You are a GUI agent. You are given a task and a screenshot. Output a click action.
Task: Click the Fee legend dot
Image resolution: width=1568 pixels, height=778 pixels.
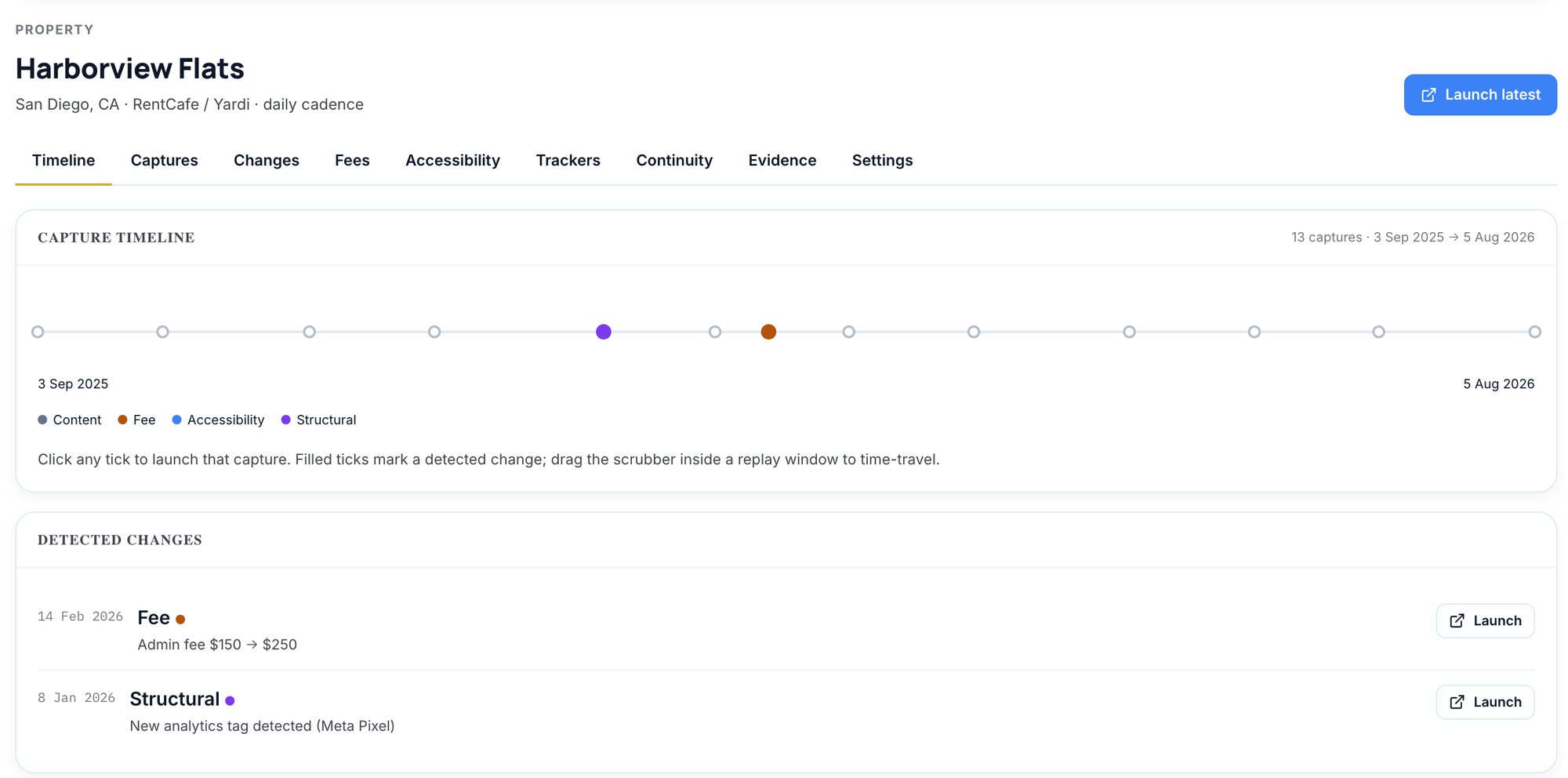[x=122, y=420]
